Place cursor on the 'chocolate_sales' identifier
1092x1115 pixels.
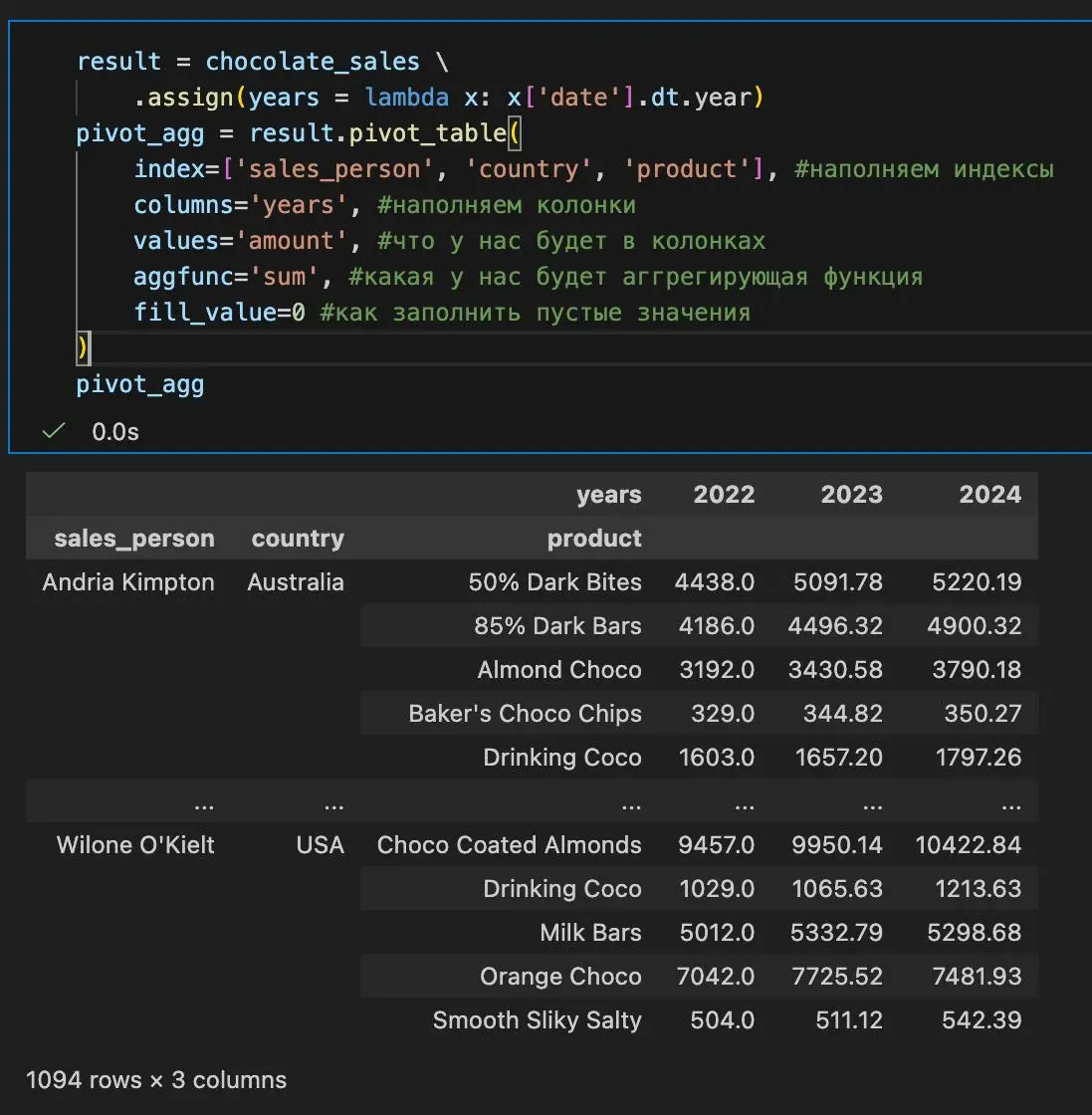313,62
